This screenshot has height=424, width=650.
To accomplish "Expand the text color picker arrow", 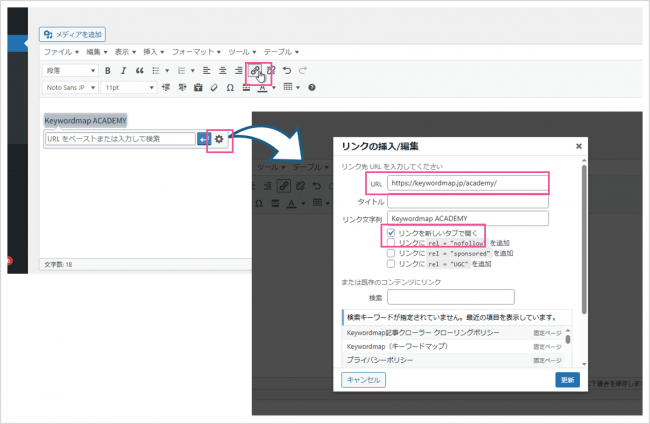I will tap(274, 87).
